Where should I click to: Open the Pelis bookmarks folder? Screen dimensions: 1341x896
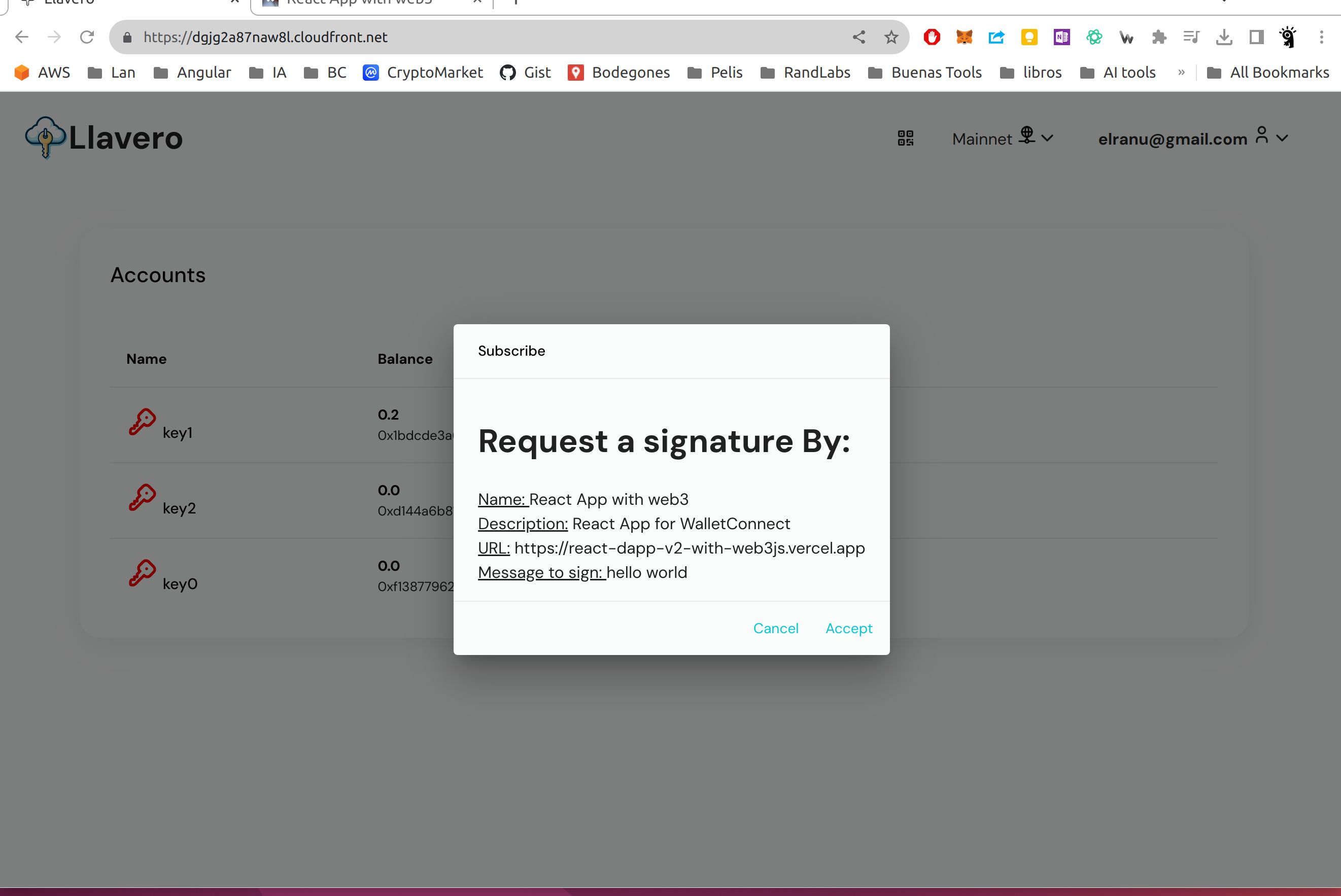click(715, 73)
